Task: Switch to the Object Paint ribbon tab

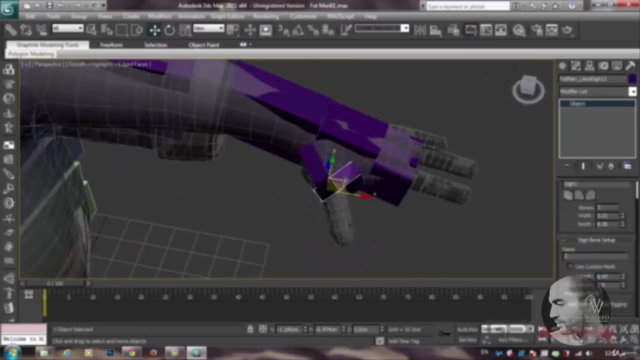Action: [204, 45]
